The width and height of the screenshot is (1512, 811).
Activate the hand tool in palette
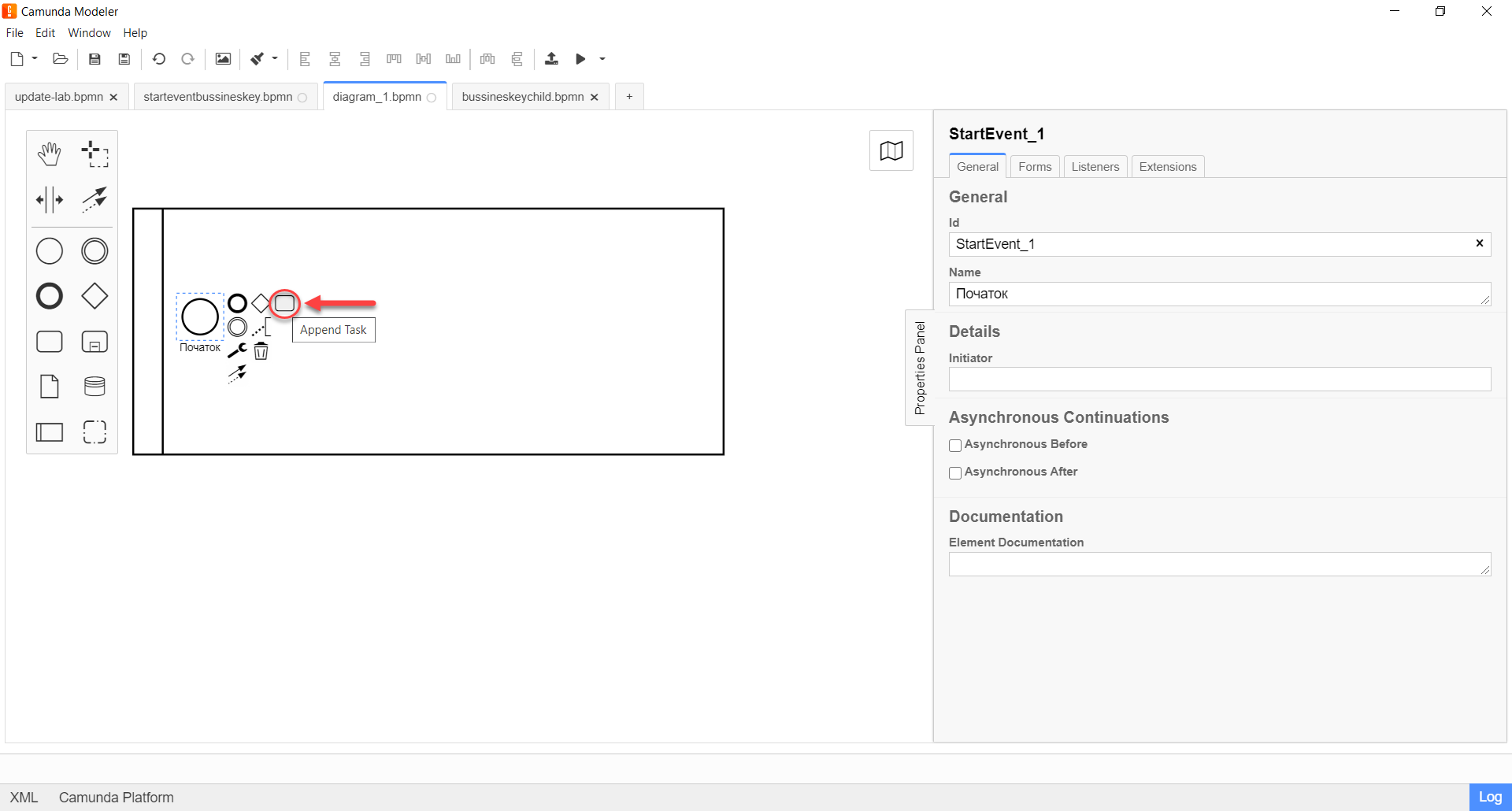tap(50, 154)
